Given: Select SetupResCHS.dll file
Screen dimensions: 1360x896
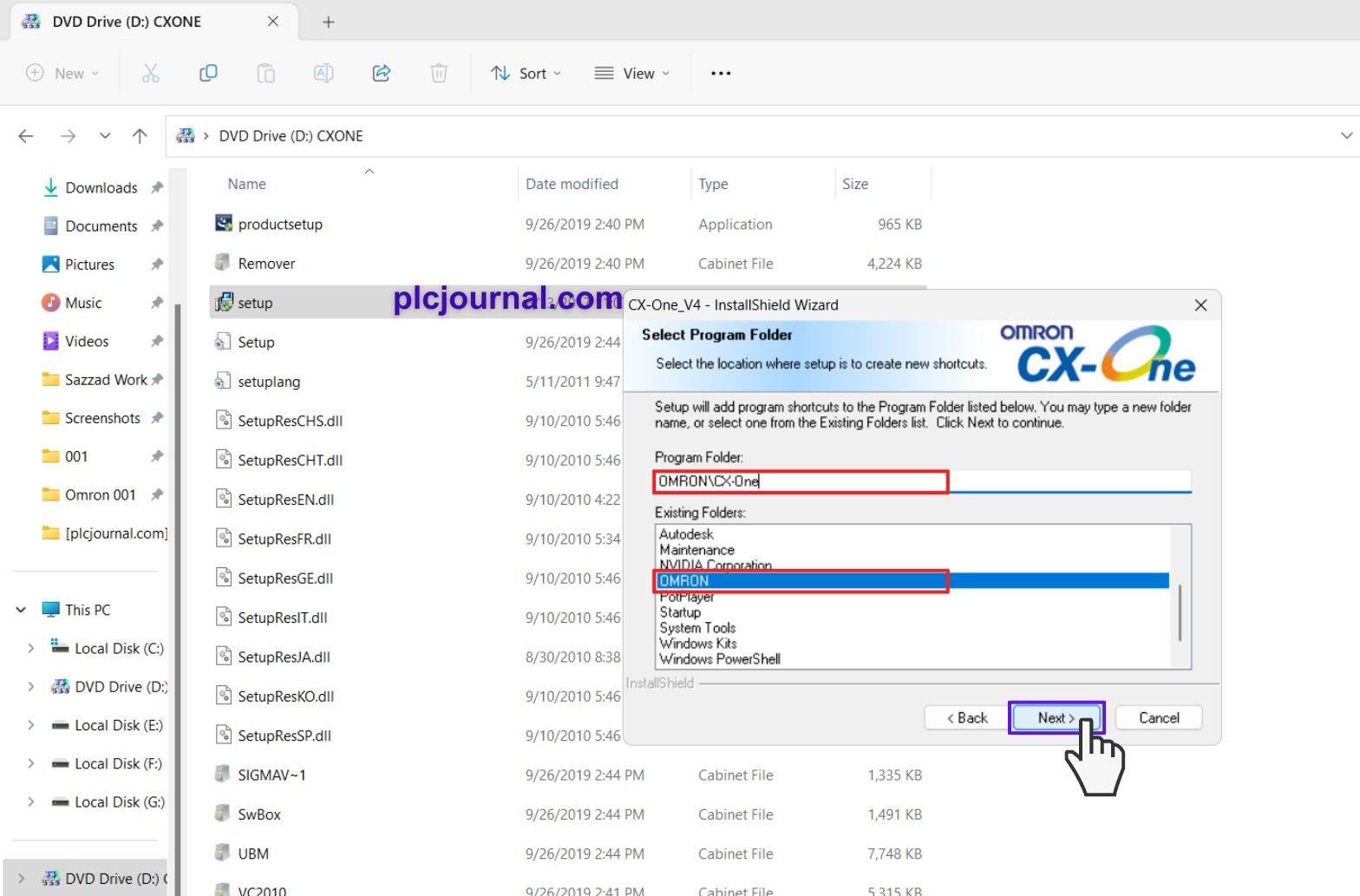Looking at the screenshot, I should (290, 422).
